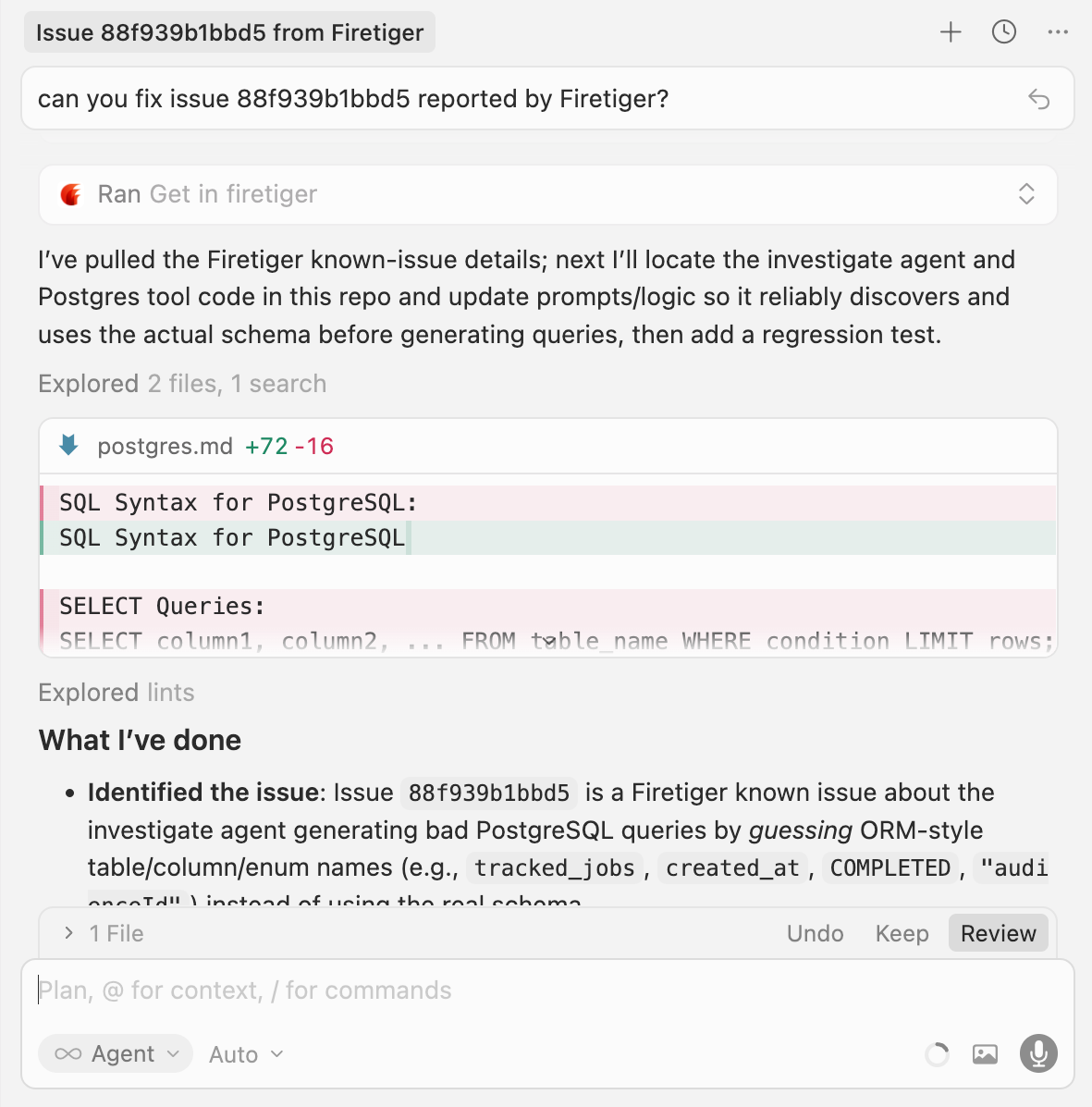
Task: Click Undo to revert file changes
Action: pyautogui.click(x=815, y=933)
